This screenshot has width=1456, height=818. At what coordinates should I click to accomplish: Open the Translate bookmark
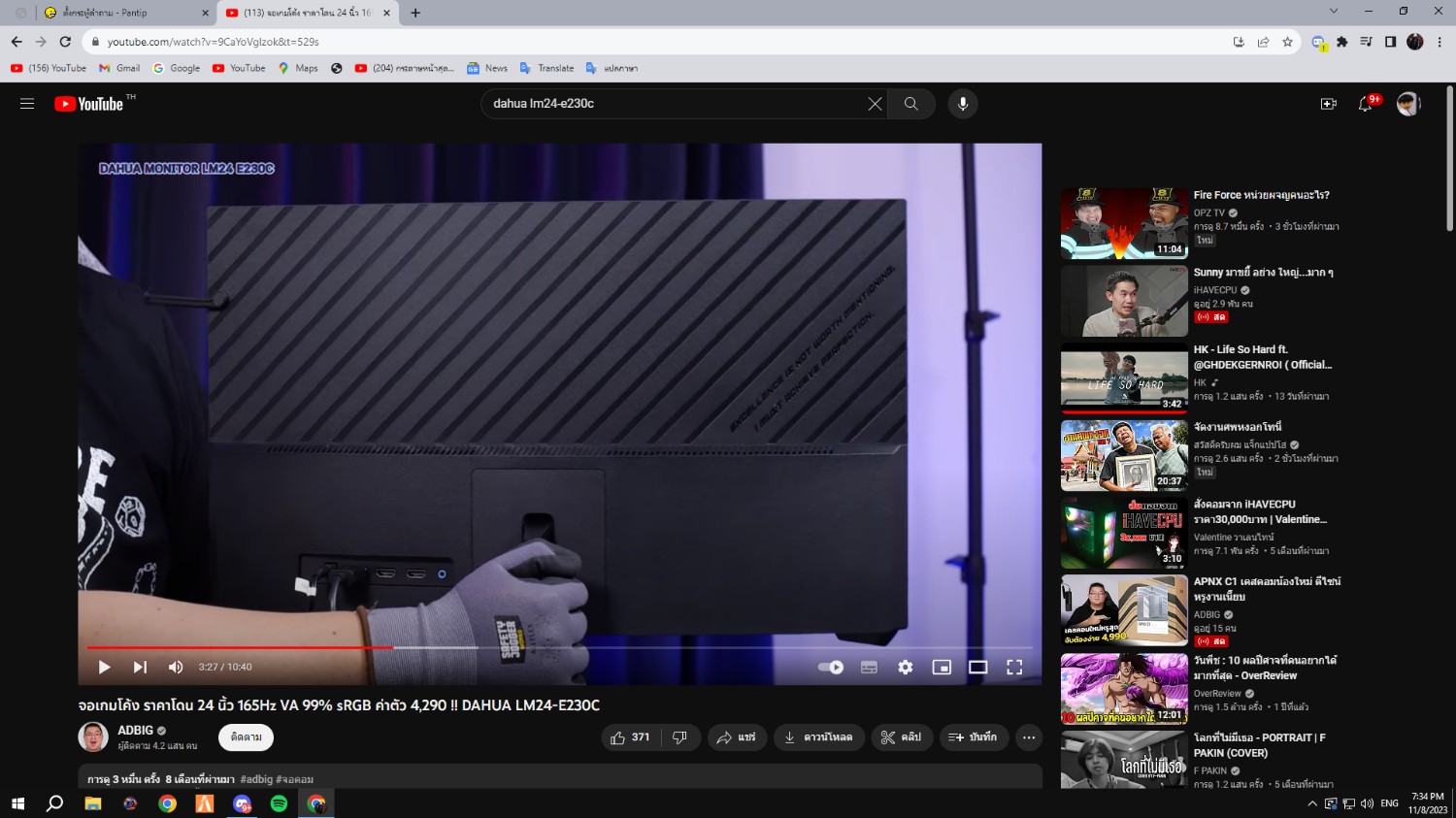pyautogui.click(x=546, y=68)
